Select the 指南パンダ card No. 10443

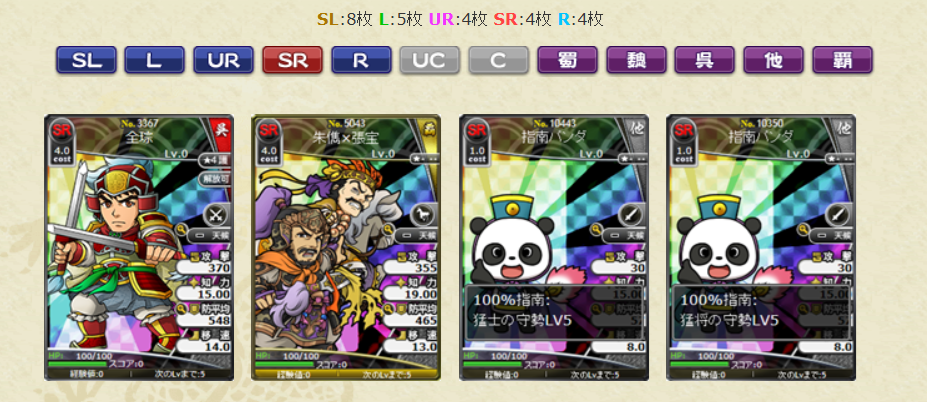[554, 247]
